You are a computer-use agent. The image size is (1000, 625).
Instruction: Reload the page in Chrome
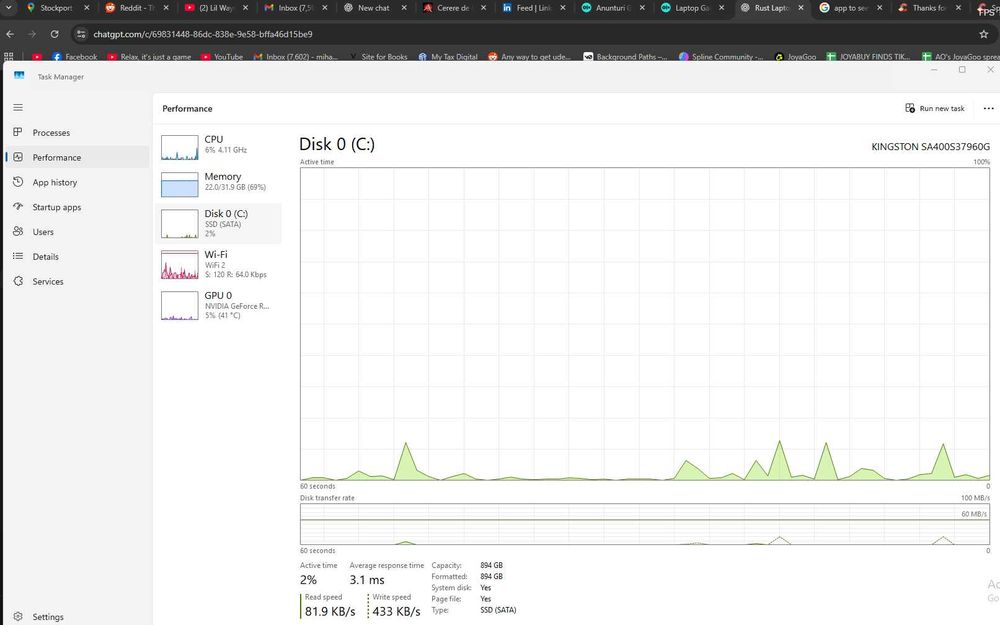pyautogui.click(x=55, y=34)
